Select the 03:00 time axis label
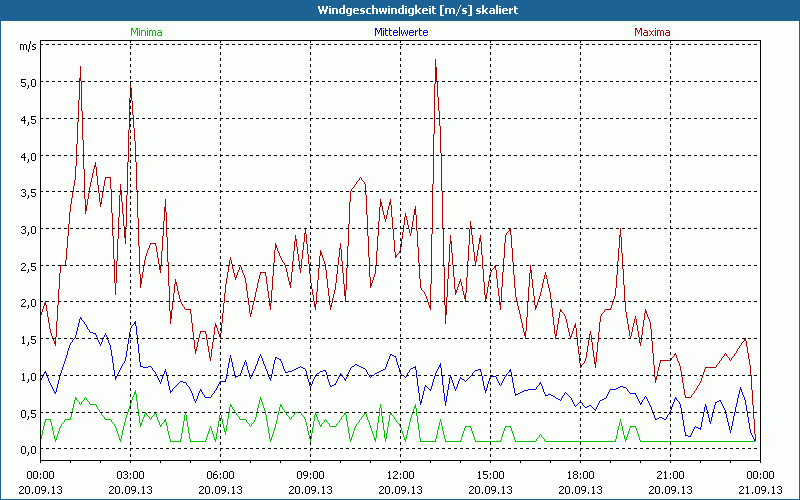800x500 pixels. pos(130,474)
